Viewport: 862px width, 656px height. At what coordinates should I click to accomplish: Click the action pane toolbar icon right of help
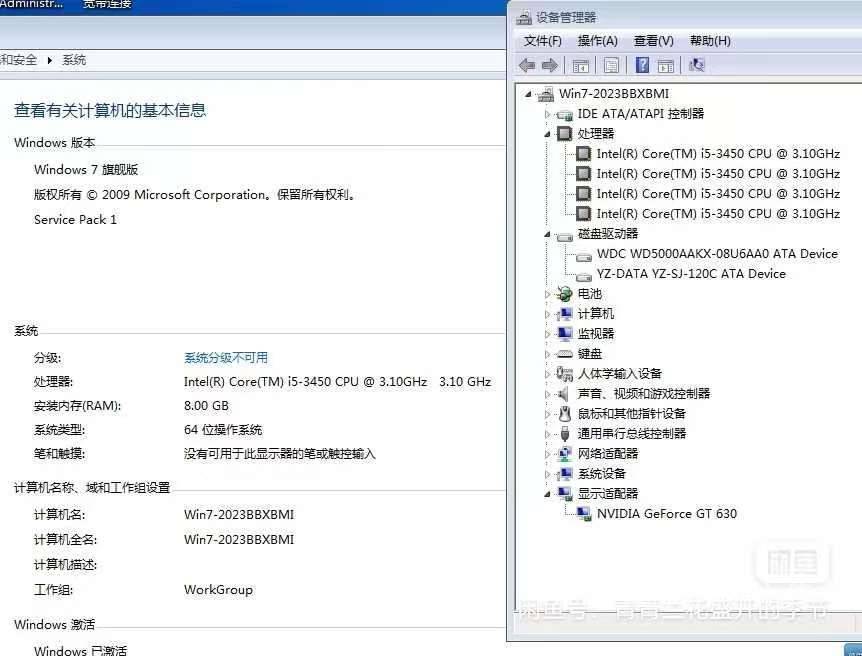tap(666, 65)
